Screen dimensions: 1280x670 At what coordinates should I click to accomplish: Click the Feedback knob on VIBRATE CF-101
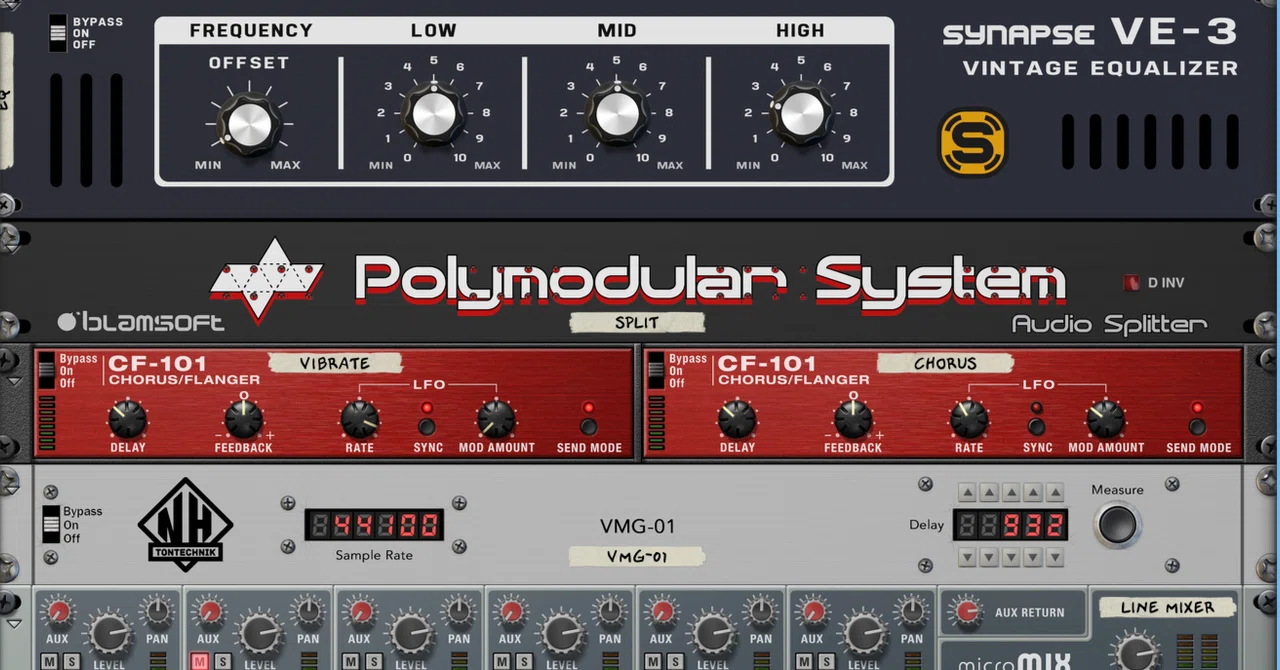click(x=243, y=419)
